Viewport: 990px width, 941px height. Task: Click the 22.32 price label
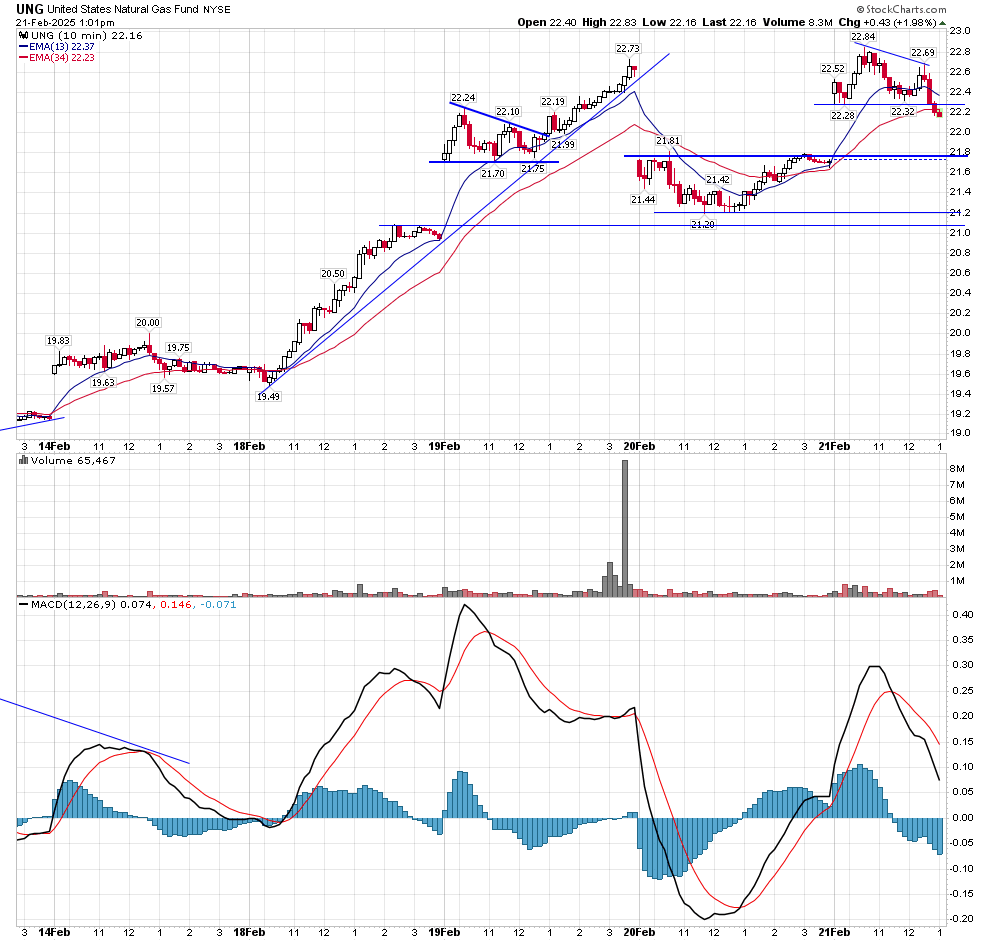click(903, 111)
